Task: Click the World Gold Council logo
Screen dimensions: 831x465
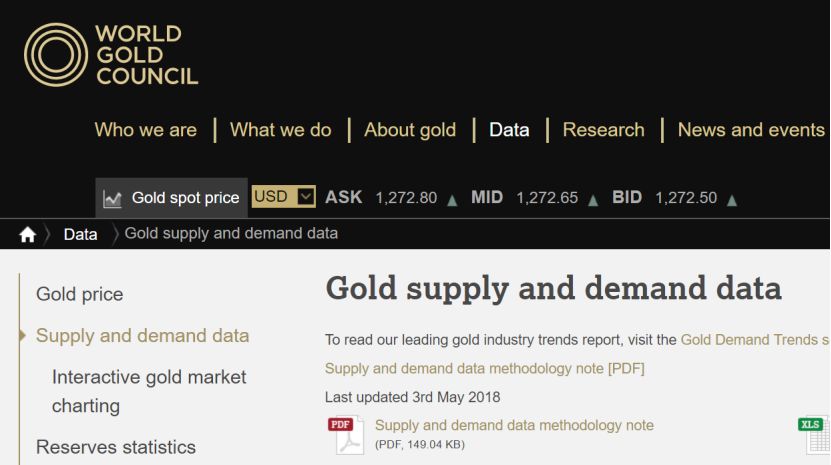Action: point(111,55)
